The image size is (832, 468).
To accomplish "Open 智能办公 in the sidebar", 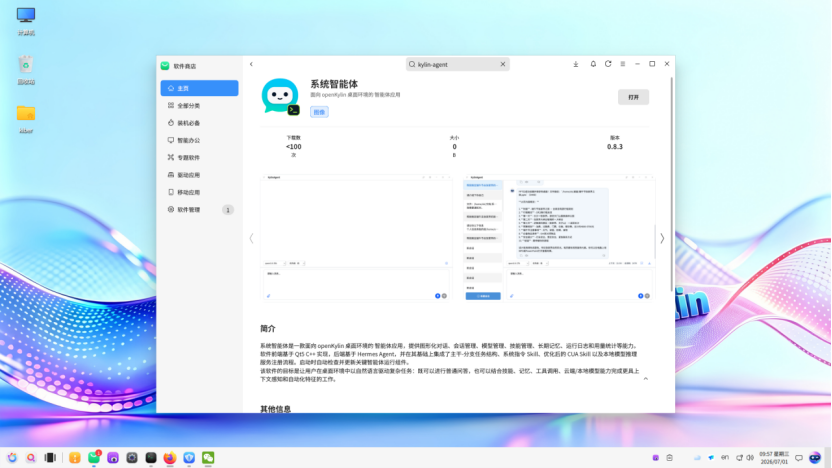I will [200, 140].
